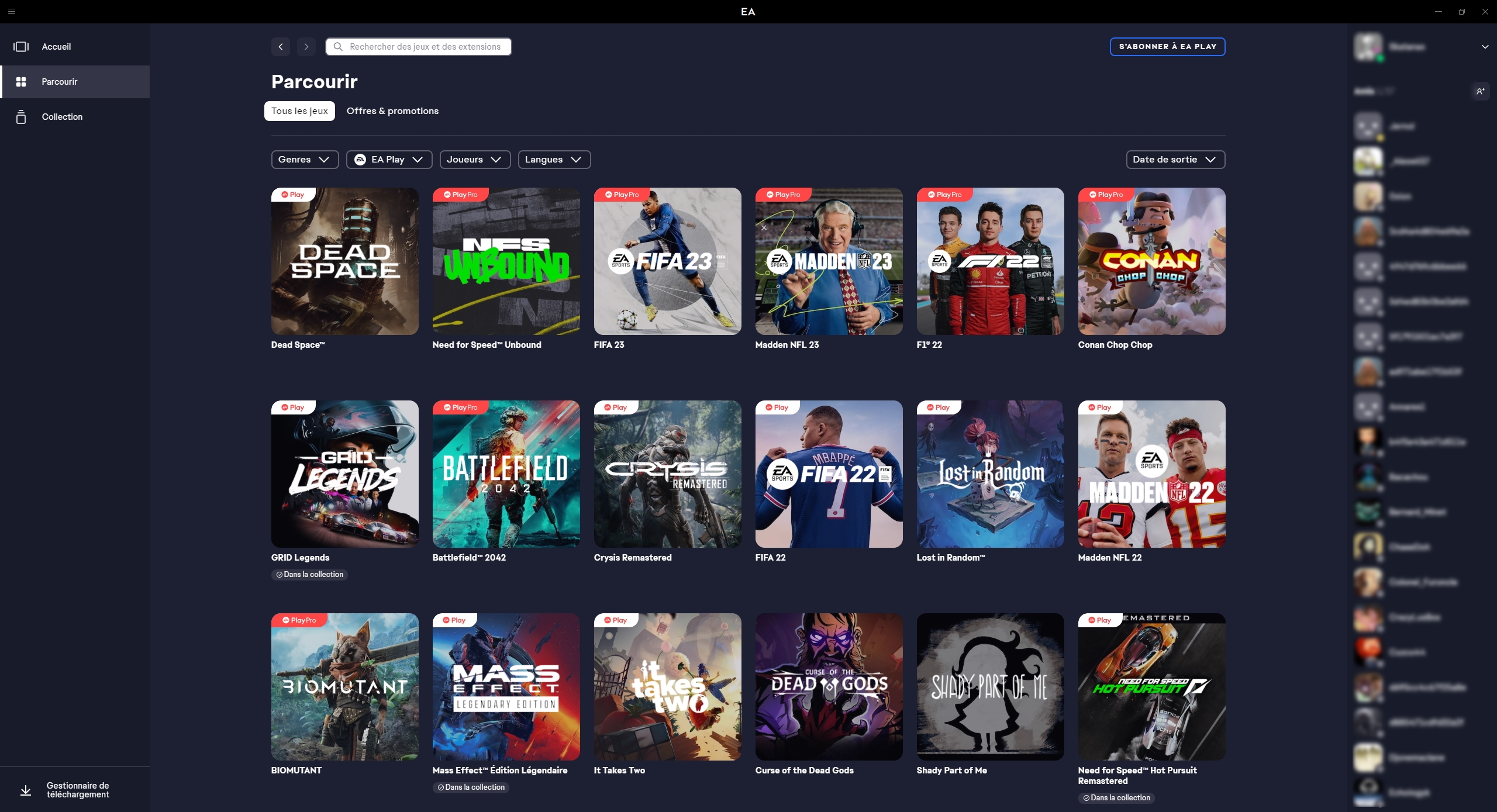Click the S'abonner à EA Play button
Screen dimensions: 1497x812
coord(1167,46)
